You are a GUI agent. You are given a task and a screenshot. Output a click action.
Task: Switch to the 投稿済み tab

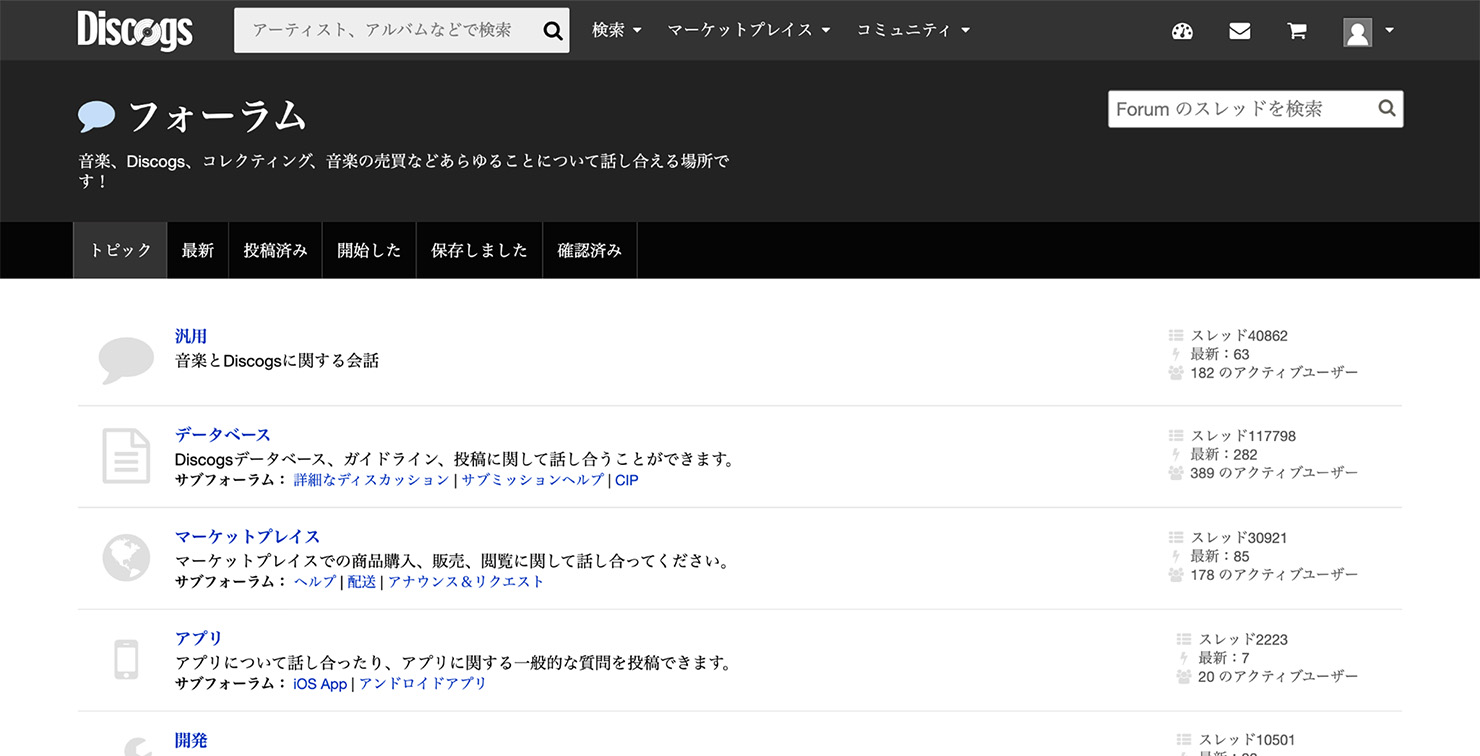tap(275, 250)
